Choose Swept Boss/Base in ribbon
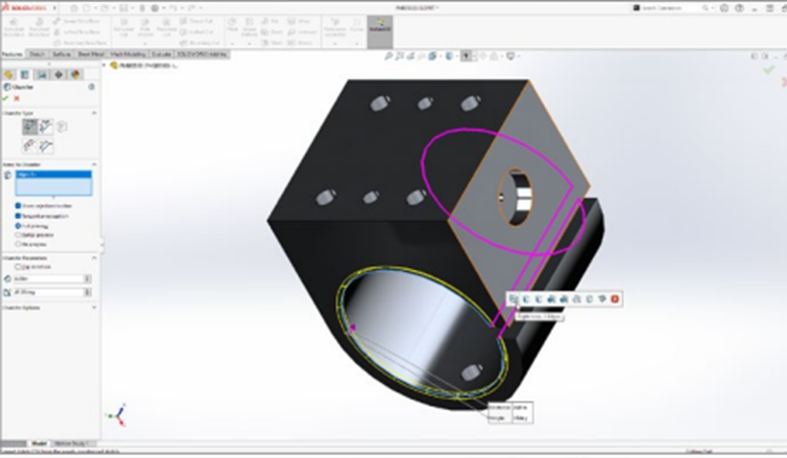Screen dimensions: 787x458 click(x=77, y=21)
